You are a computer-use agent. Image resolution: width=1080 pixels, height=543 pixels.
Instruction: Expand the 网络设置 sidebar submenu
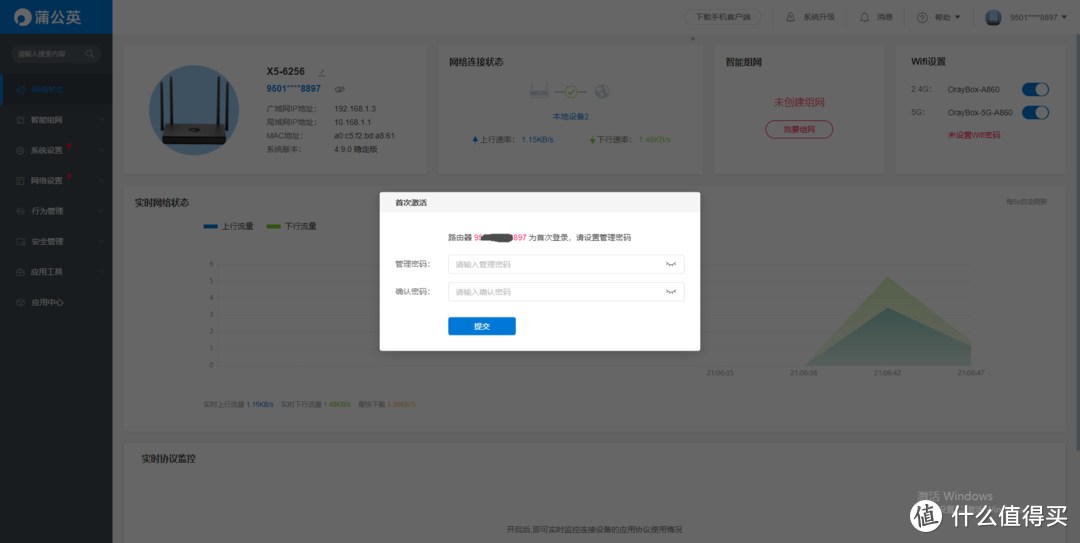point(101,181)
